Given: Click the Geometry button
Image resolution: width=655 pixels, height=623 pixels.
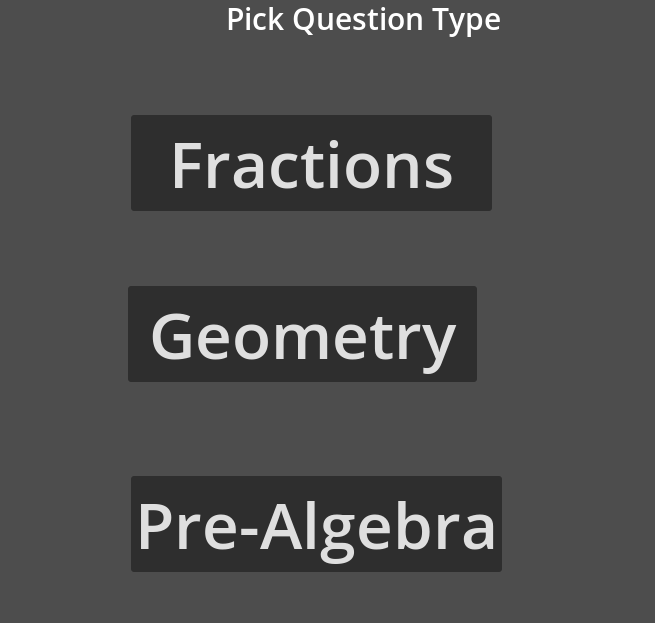Looking at the screenshot, I should 302,334.
